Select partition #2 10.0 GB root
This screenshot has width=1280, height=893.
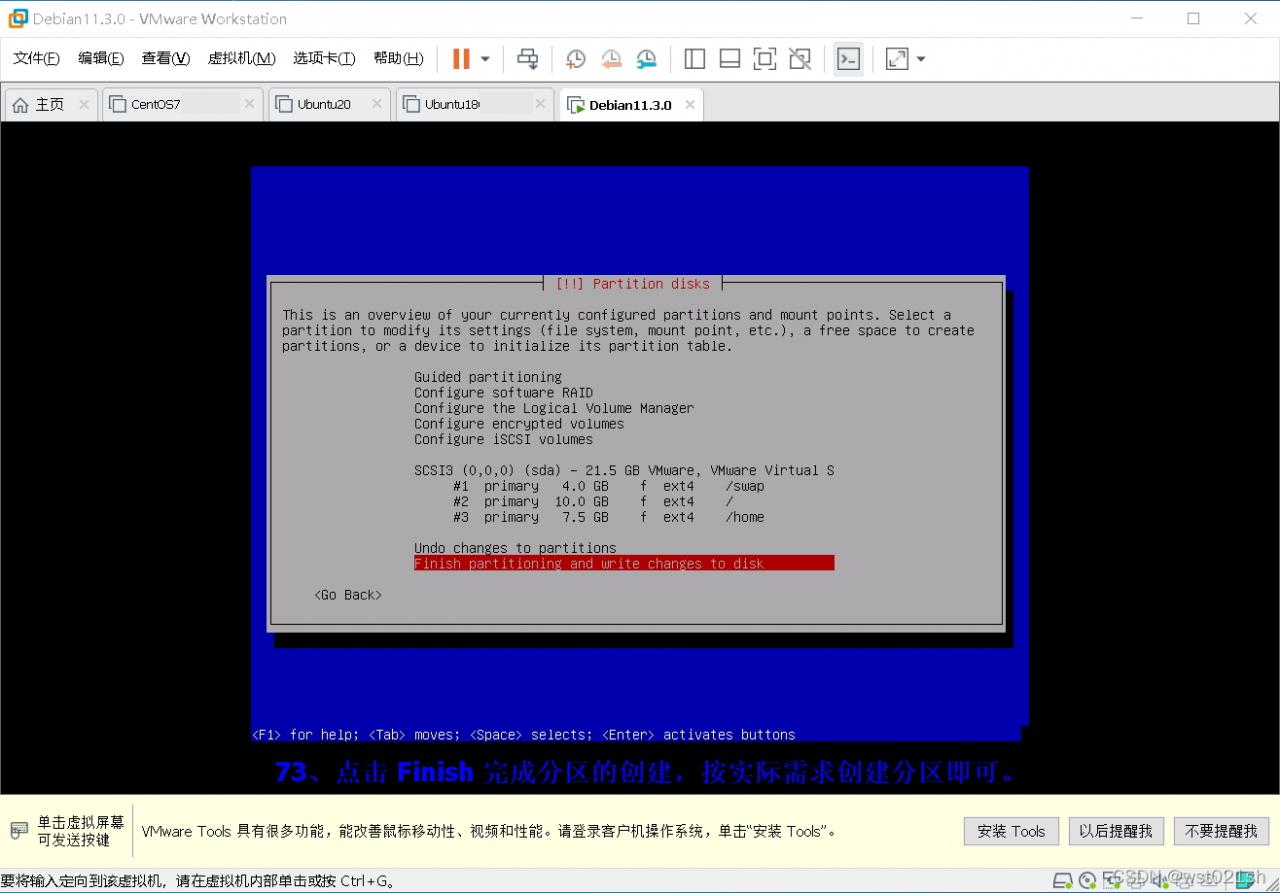point(593,502)
